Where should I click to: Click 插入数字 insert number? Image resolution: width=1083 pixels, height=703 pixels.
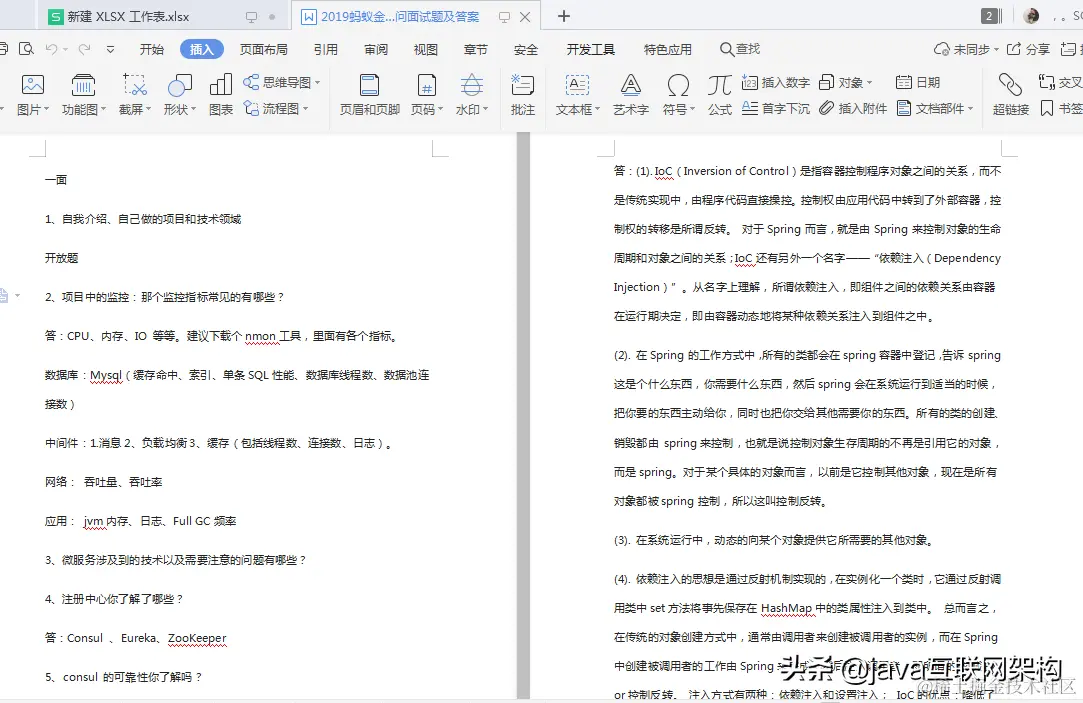click(776, 82)
